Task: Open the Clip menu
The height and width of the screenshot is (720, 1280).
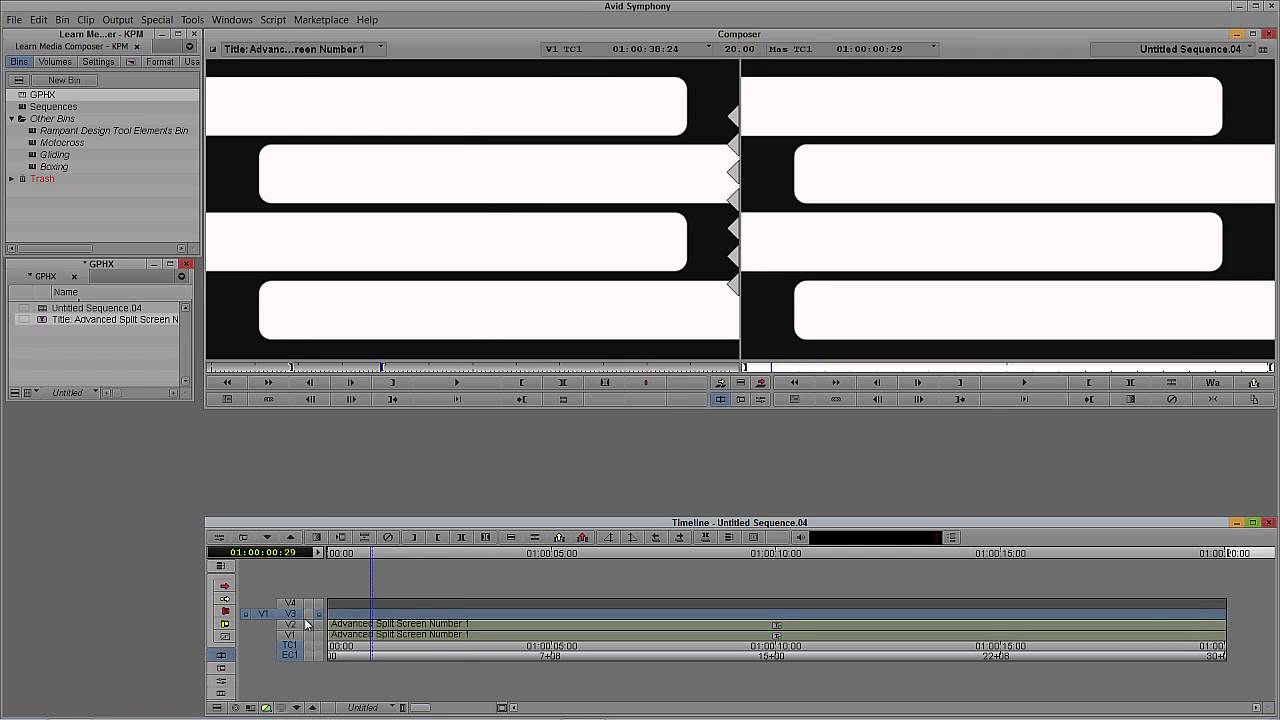Action: pyautogui.click(x=86, y=20)
